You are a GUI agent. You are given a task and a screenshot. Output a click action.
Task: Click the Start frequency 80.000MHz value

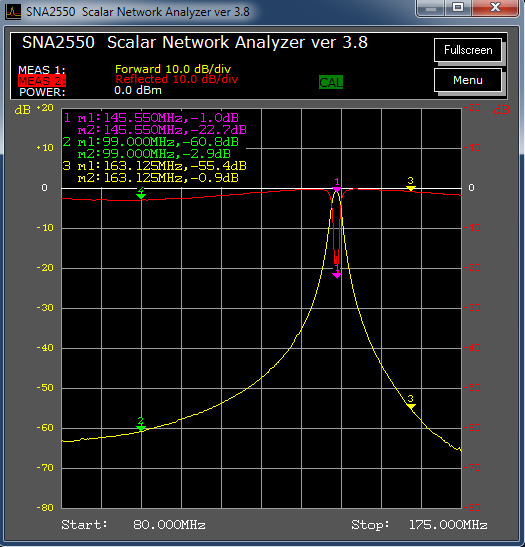point(169,525)
